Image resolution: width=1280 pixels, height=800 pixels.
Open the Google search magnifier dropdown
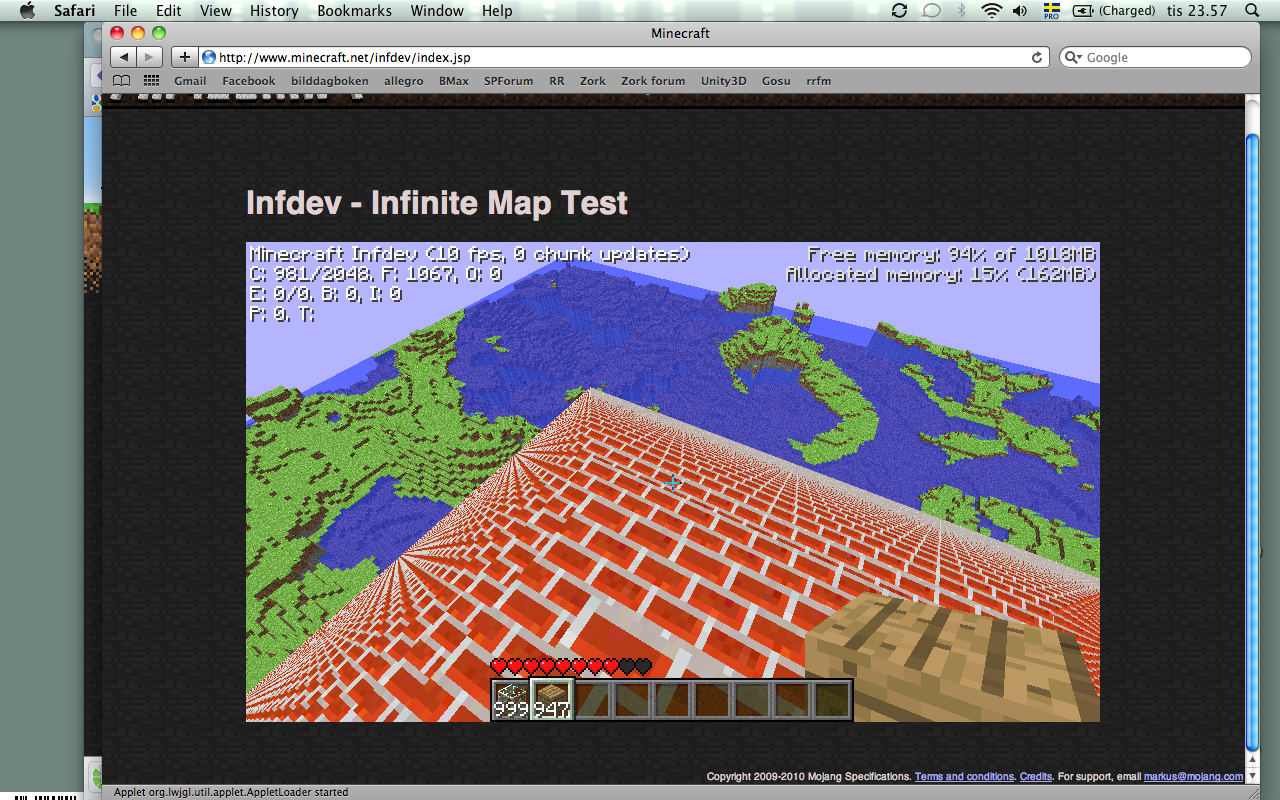click(1074, 58)
